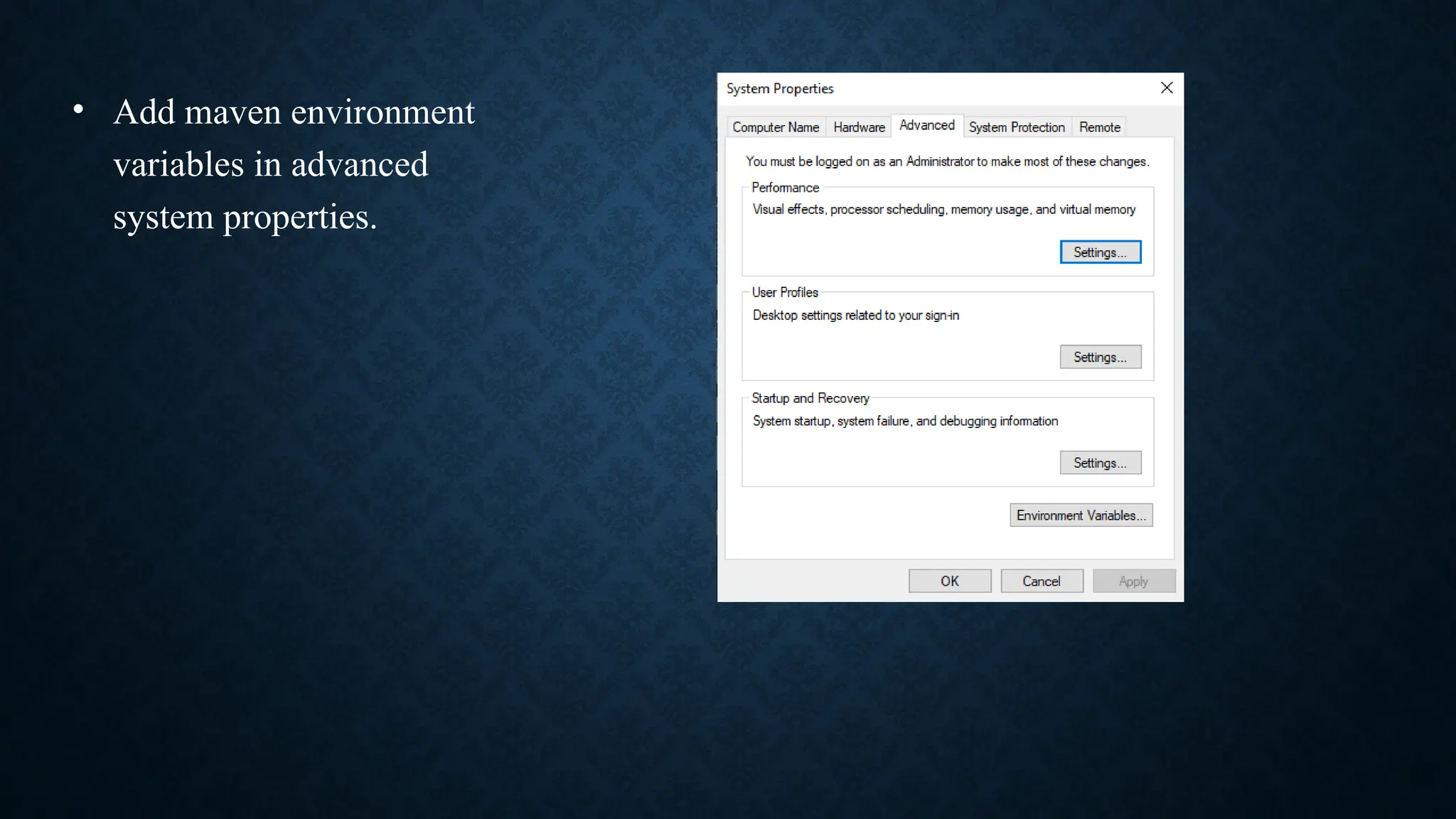Select the Advanced tab

[926, 125]
